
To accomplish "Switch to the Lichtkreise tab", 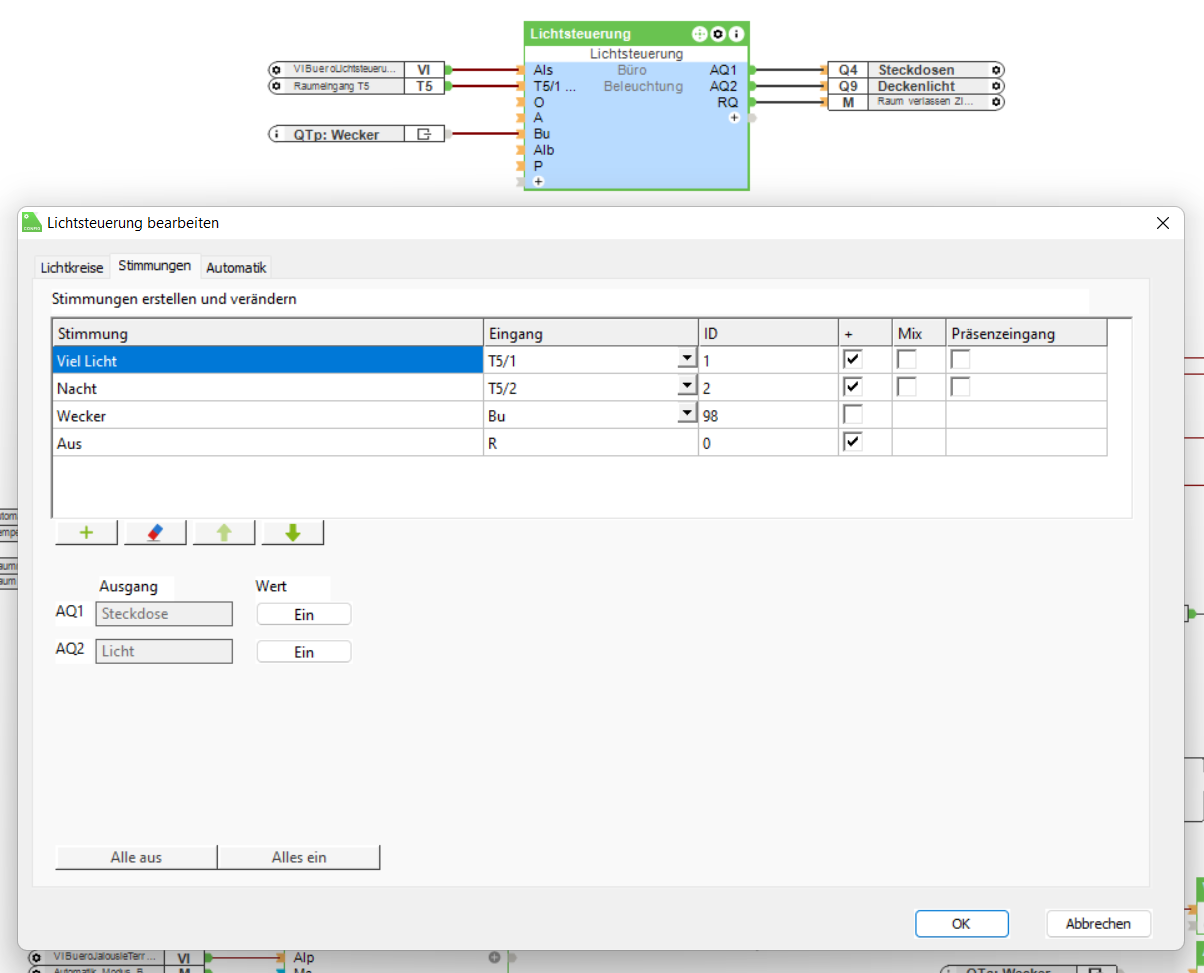I will (71, 268).
